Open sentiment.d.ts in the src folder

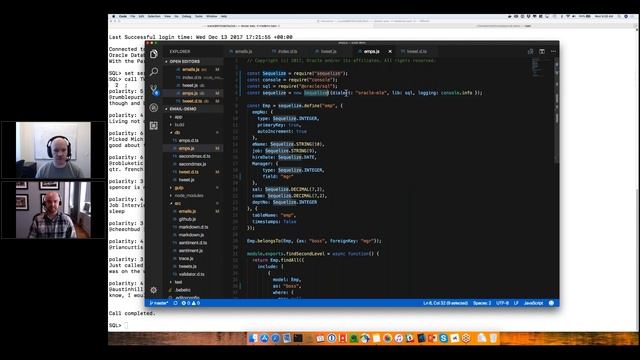pos(193,243)
